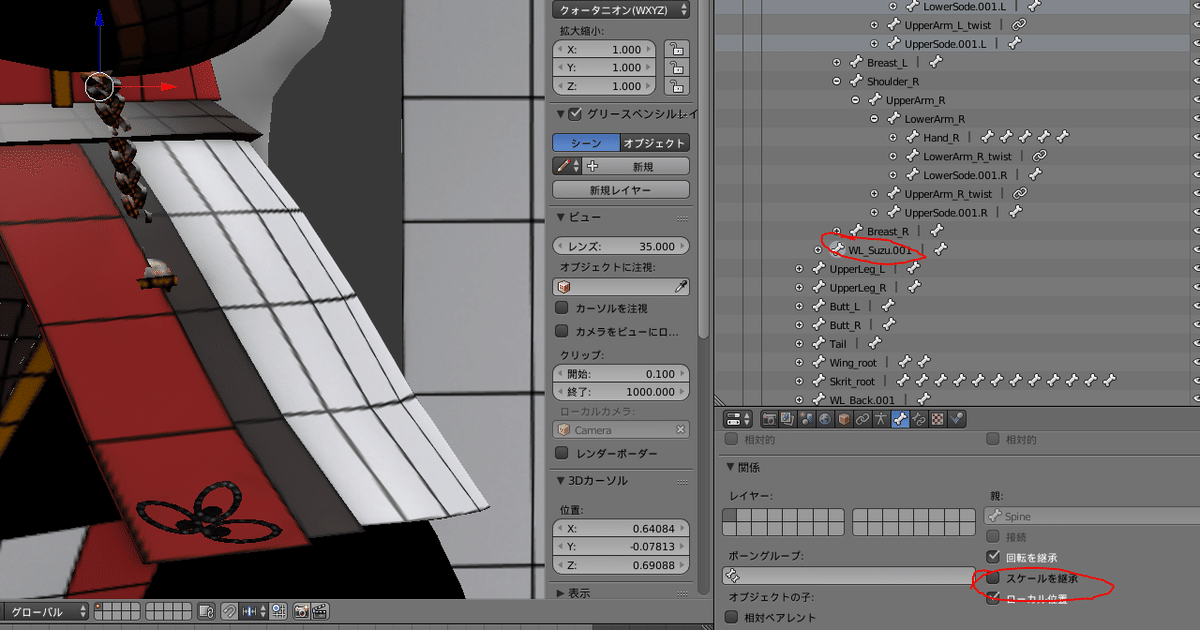Enable レンダーボーダー checkbox
The height and width of the screenshot is (630, 1200).
[562, 453]
